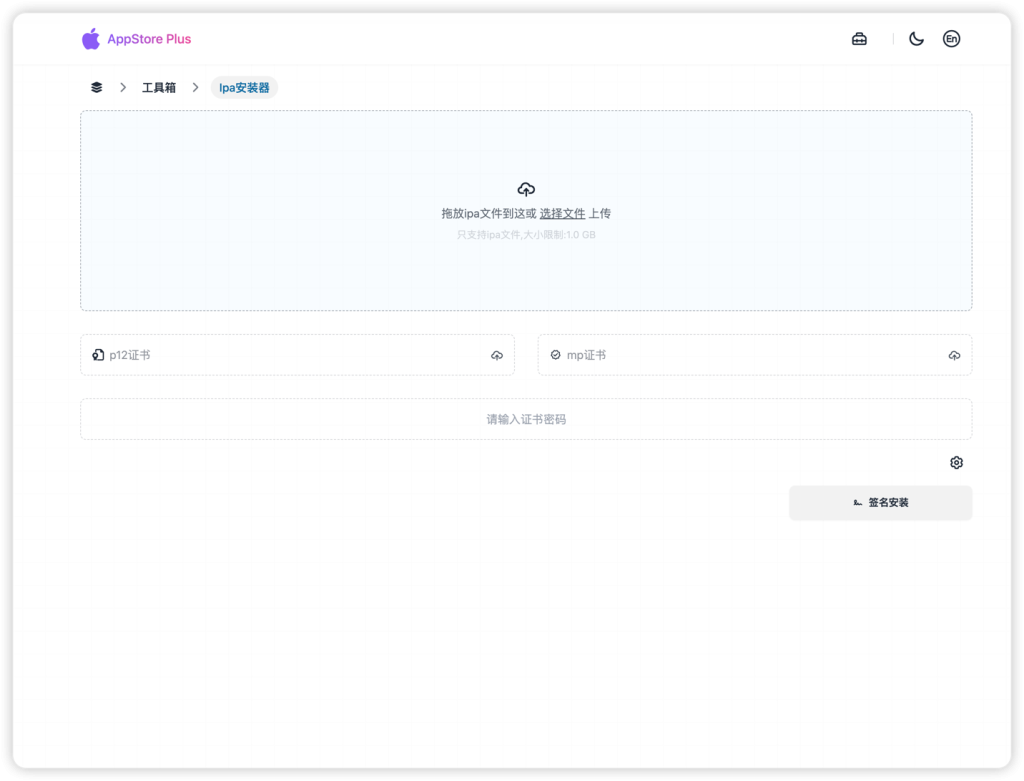Toggle dark mode with moon icon

(x=916, y=39)
